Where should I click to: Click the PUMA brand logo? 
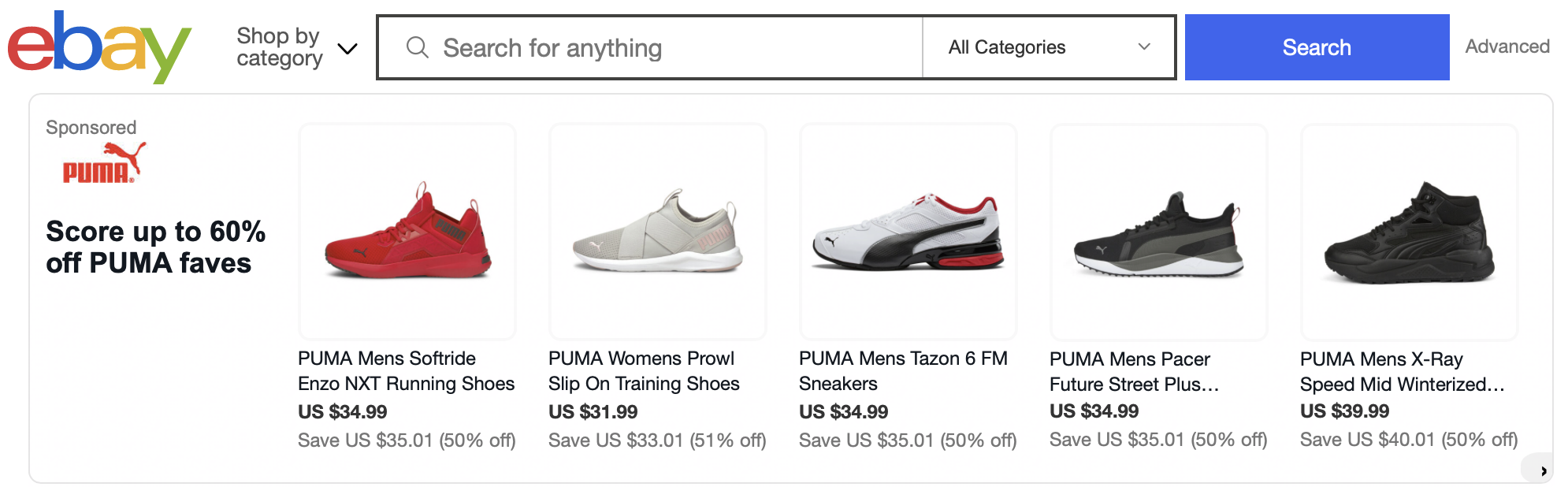(104, 163)
